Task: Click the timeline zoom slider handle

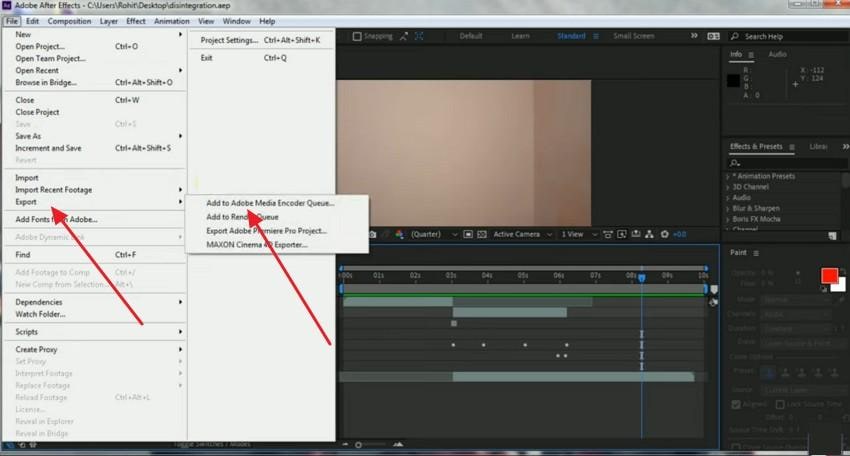Action: click(358, 445)
